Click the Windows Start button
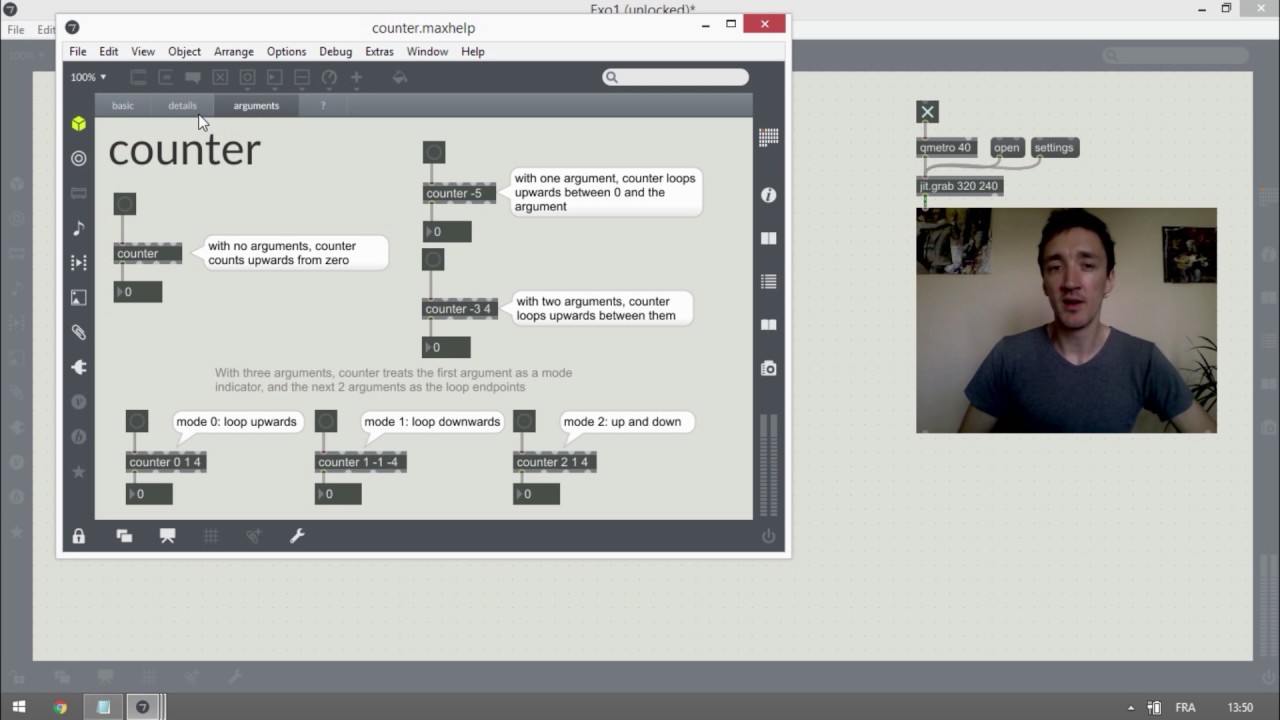The image size is (1280, 720). [19, 707]
